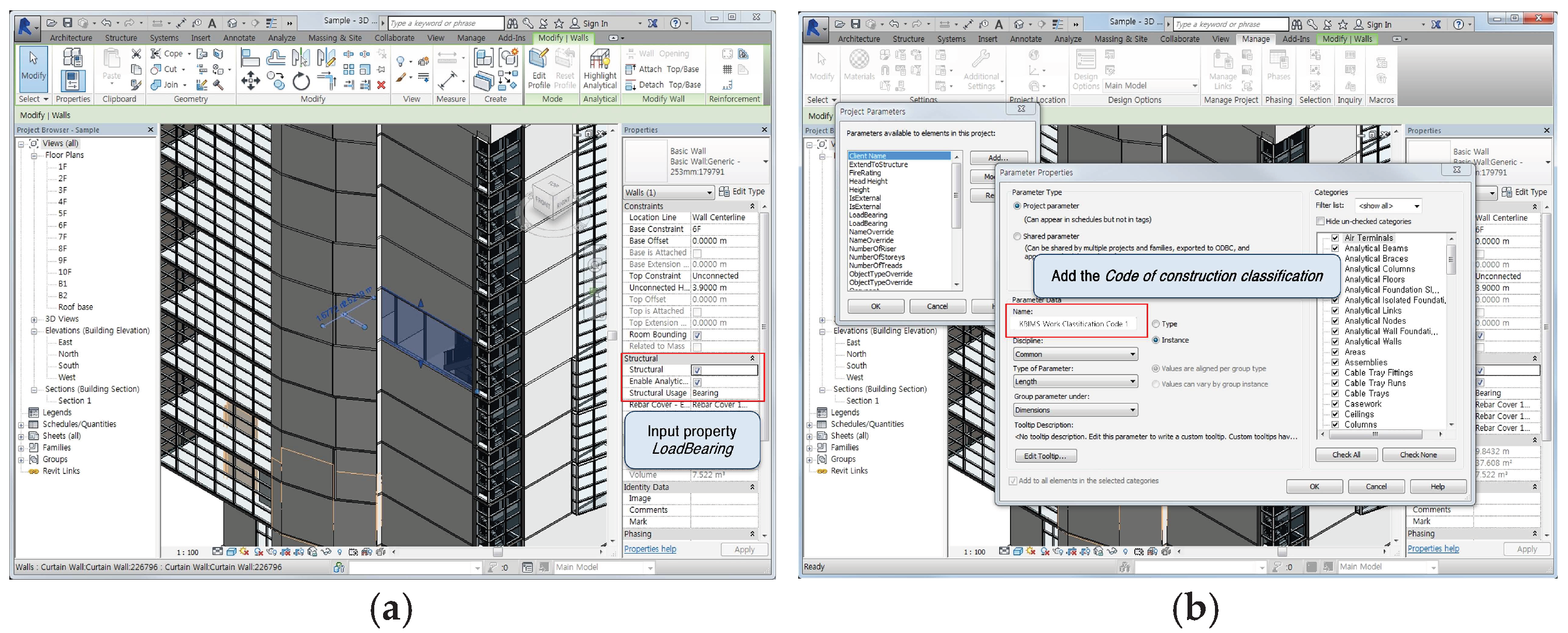Screen dimensions: 1568x633
Task: Select the Instance radio button
Action: [x=1155, y=340]
